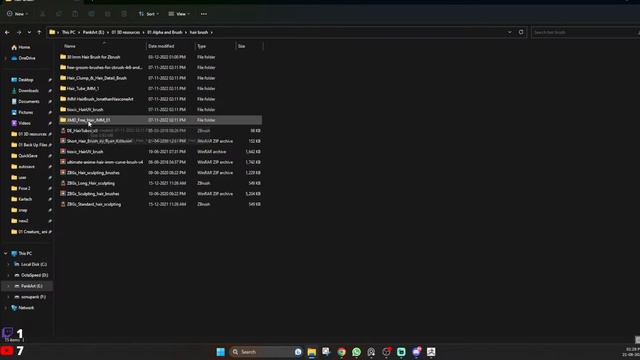Open the See more ellipsis menu
This screenshot has height=360, width=640.
204,14
